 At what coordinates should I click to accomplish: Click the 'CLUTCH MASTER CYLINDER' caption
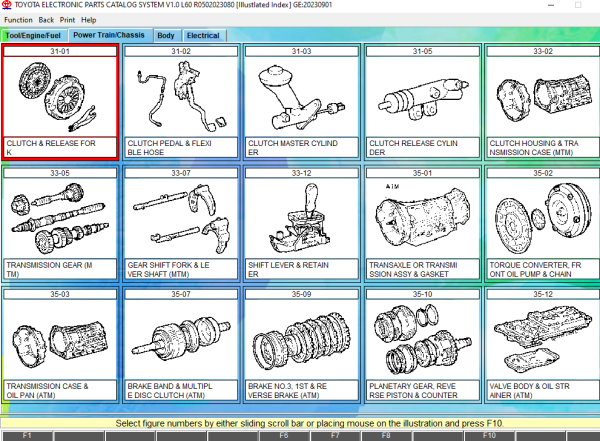[302, 147]
